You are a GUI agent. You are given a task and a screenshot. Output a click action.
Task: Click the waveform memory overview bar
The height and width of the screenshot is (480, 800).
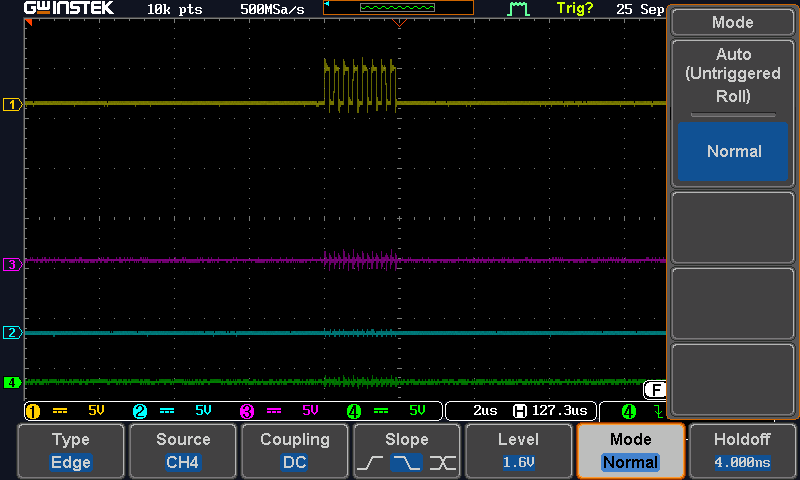(x=398, y=7)
